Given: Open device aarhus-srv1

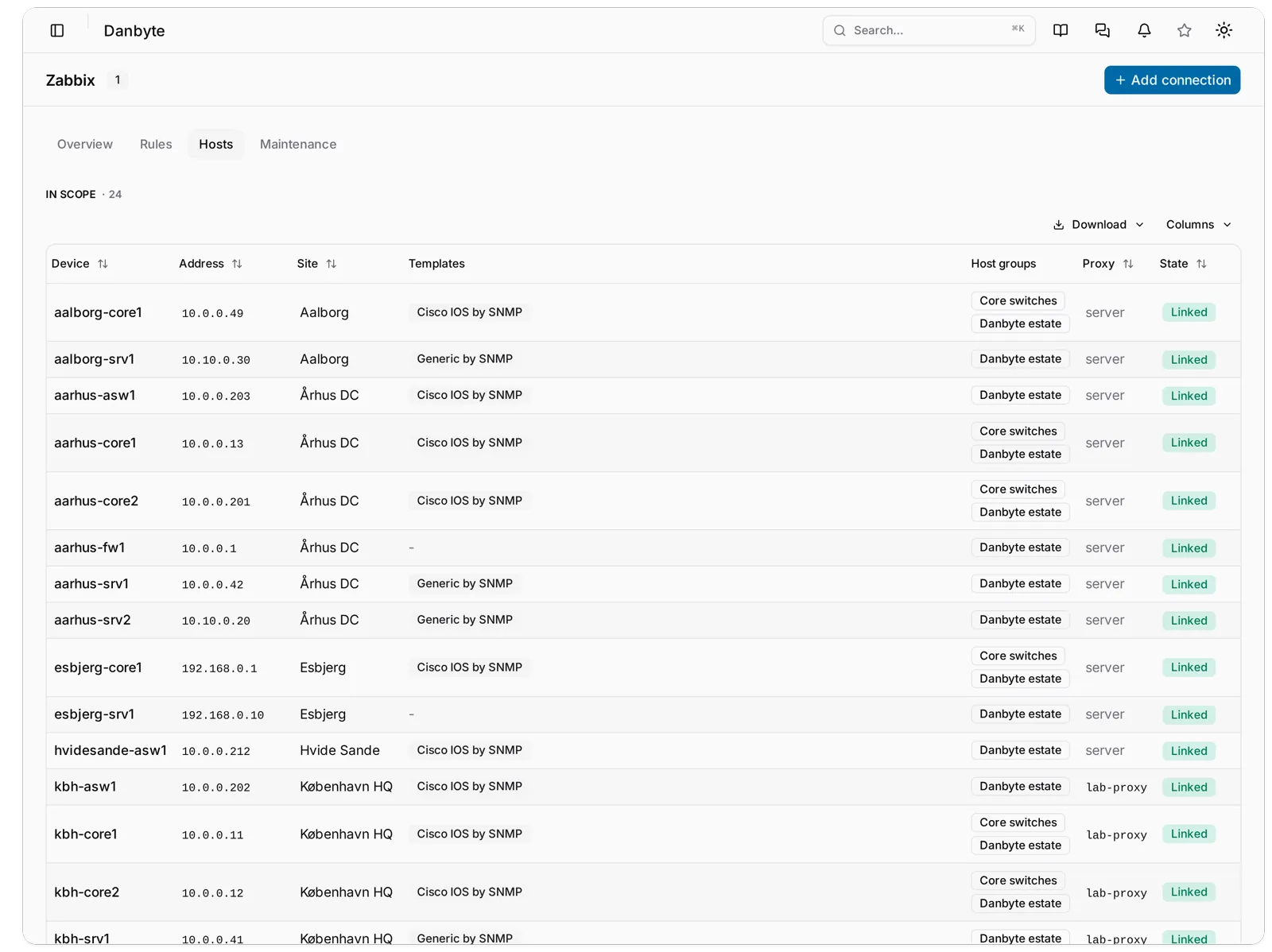Looking at the screenshot, I should pos(91,583).
